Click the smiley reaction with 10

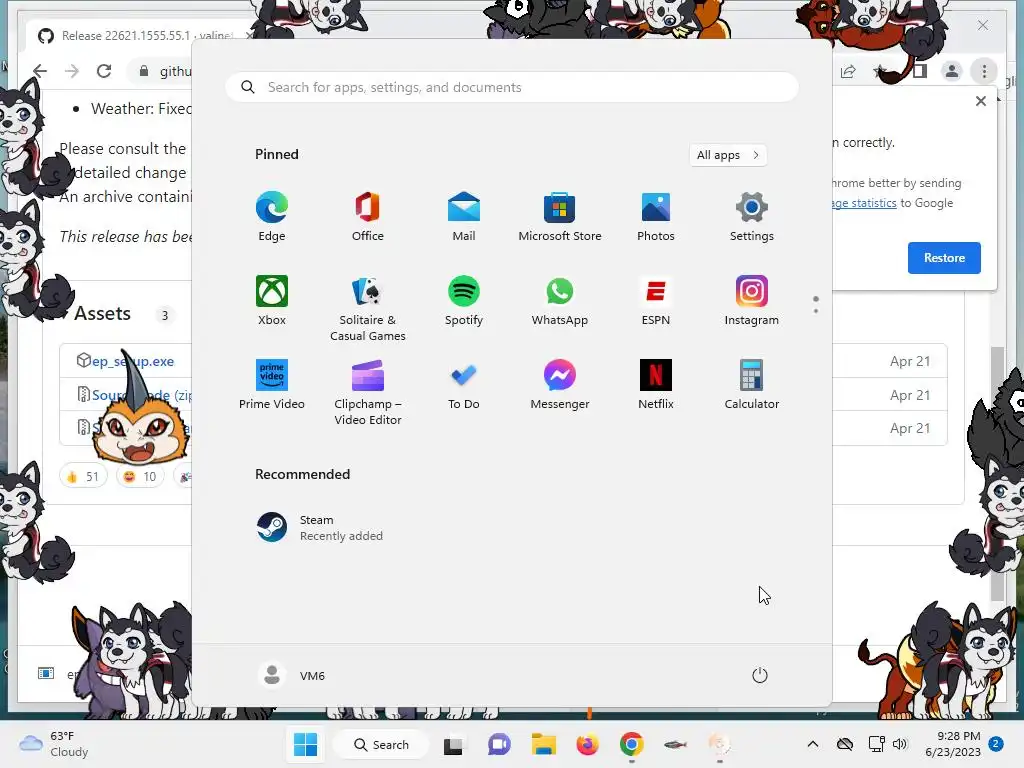(140, 477)
